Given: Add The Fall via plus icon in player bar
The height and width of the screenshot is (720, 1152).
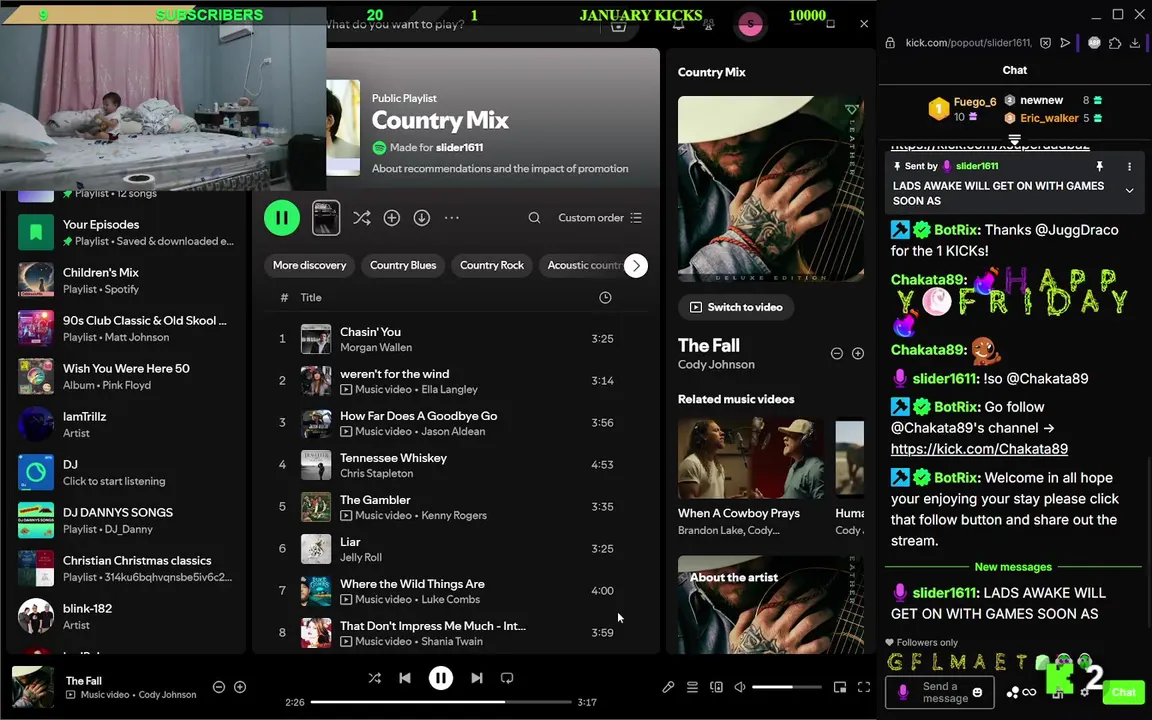Looking at the screenshot, I should point(240,687).
